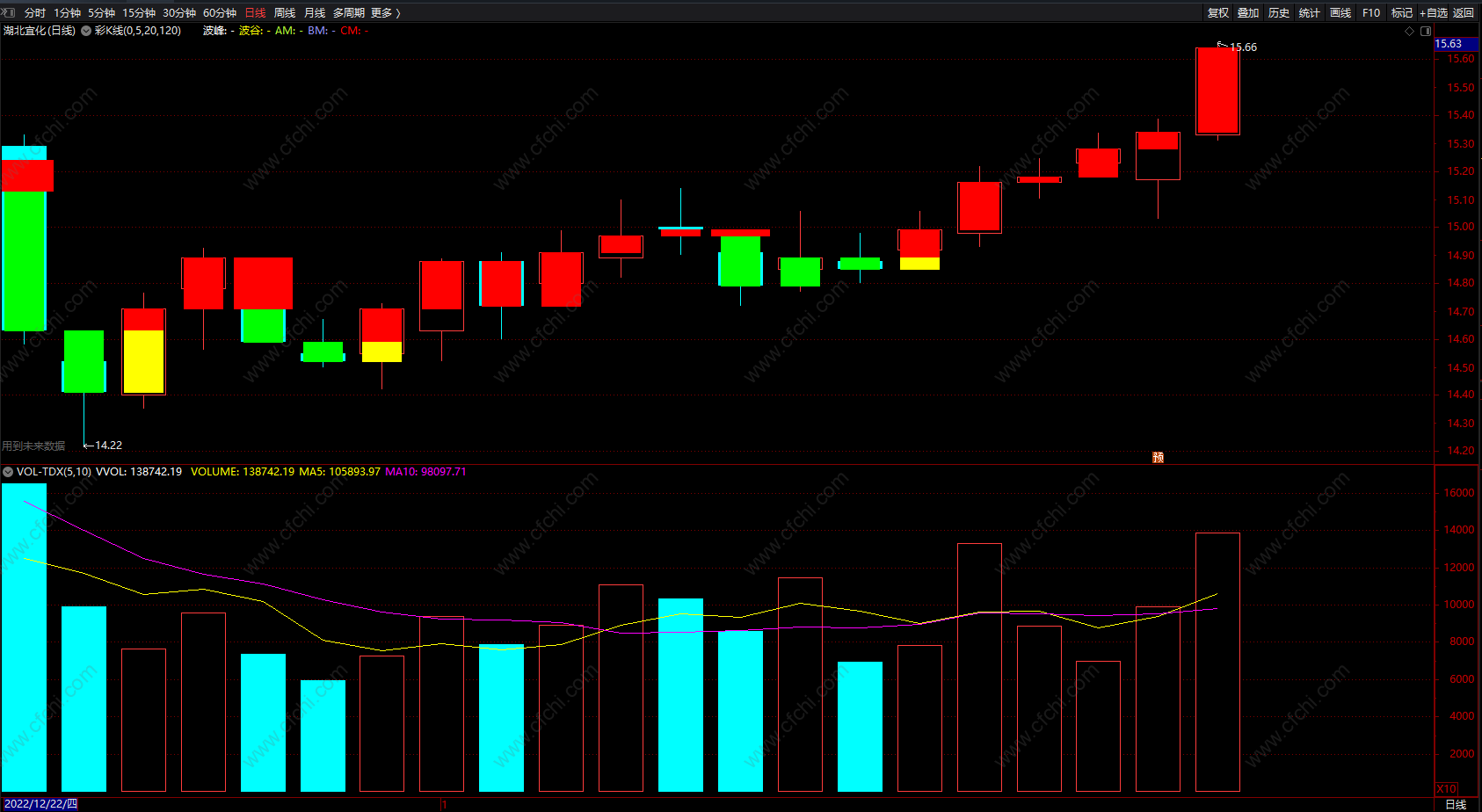Image resolution: width=1482 pixels, height=812 pixels.
Task: Open F10 company information
Action: pyautogui.click(x=1371, y=12)
